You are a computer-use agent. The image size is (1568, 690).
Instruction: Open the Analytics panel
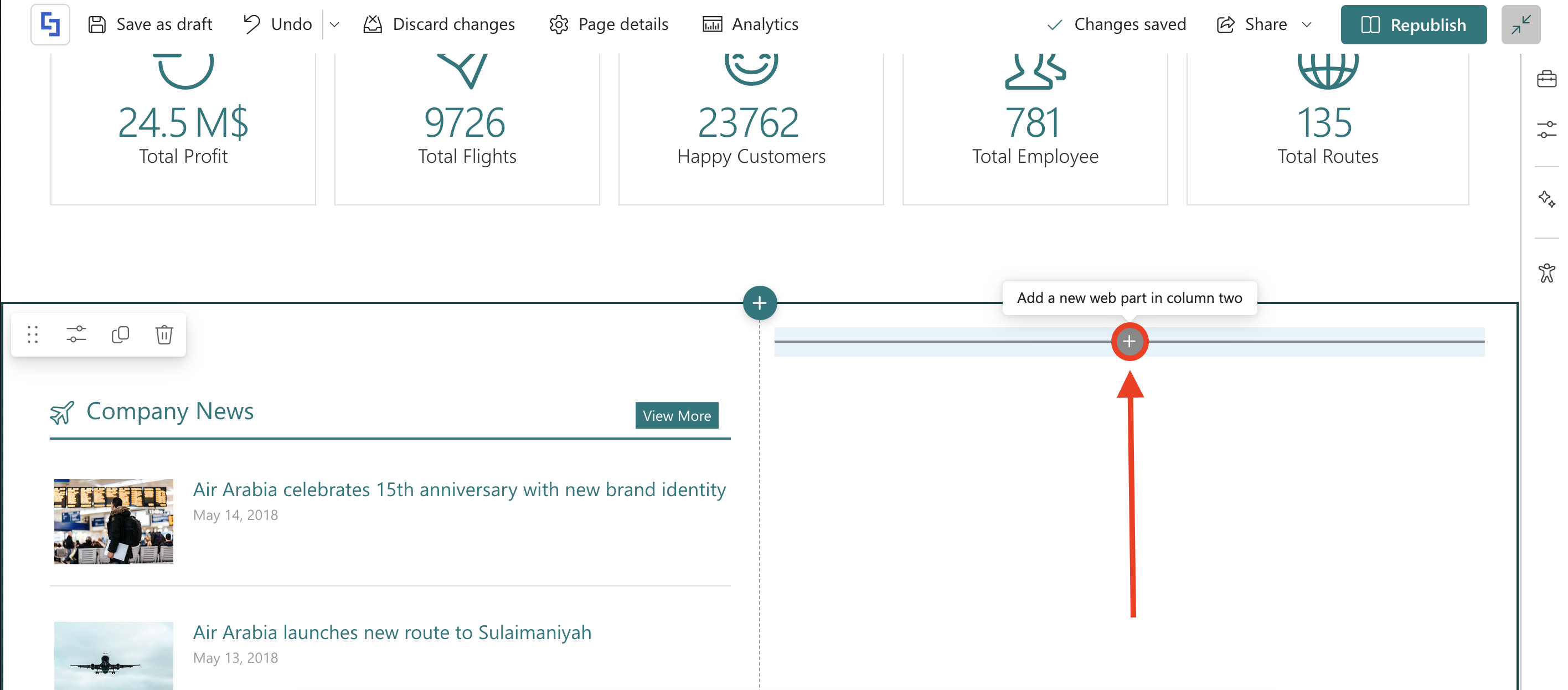point(750,24)
